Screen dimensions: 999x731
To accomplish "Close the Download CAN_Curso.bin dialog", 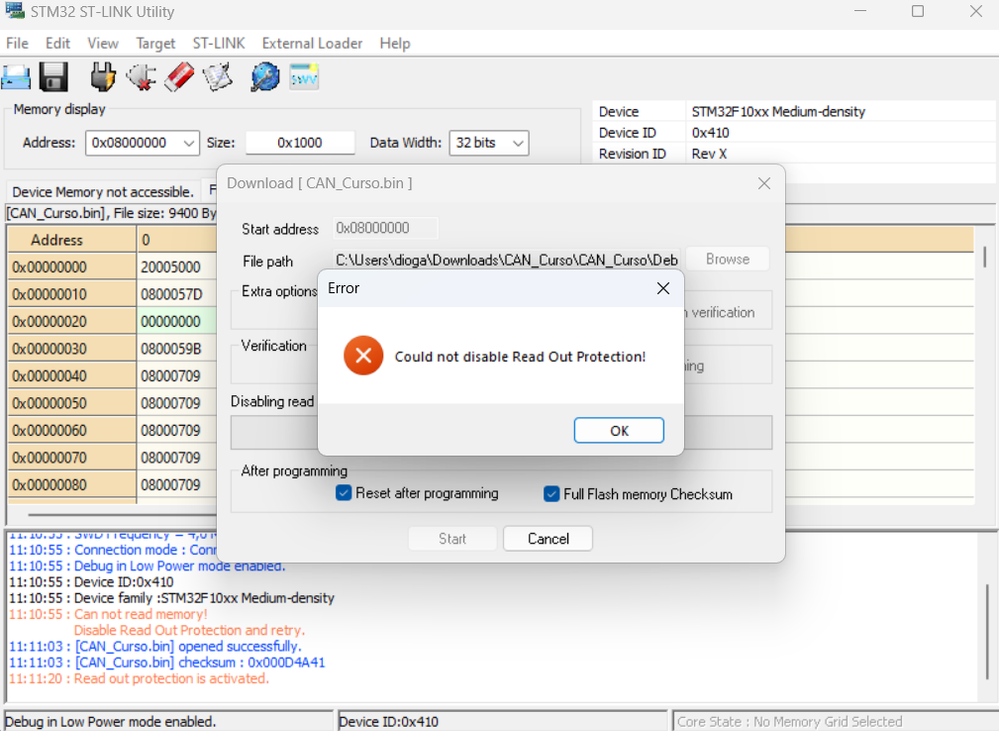I will click(x=764, y=184).
